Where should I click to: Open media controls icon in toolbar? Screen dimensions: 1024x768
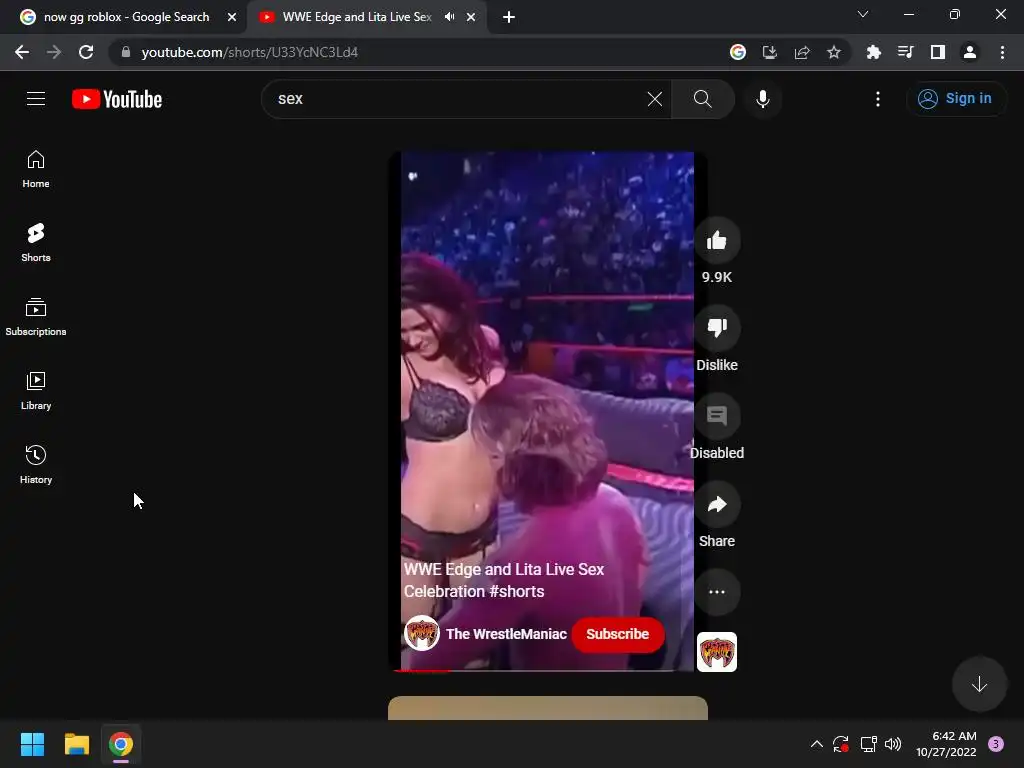coord(905,52)
